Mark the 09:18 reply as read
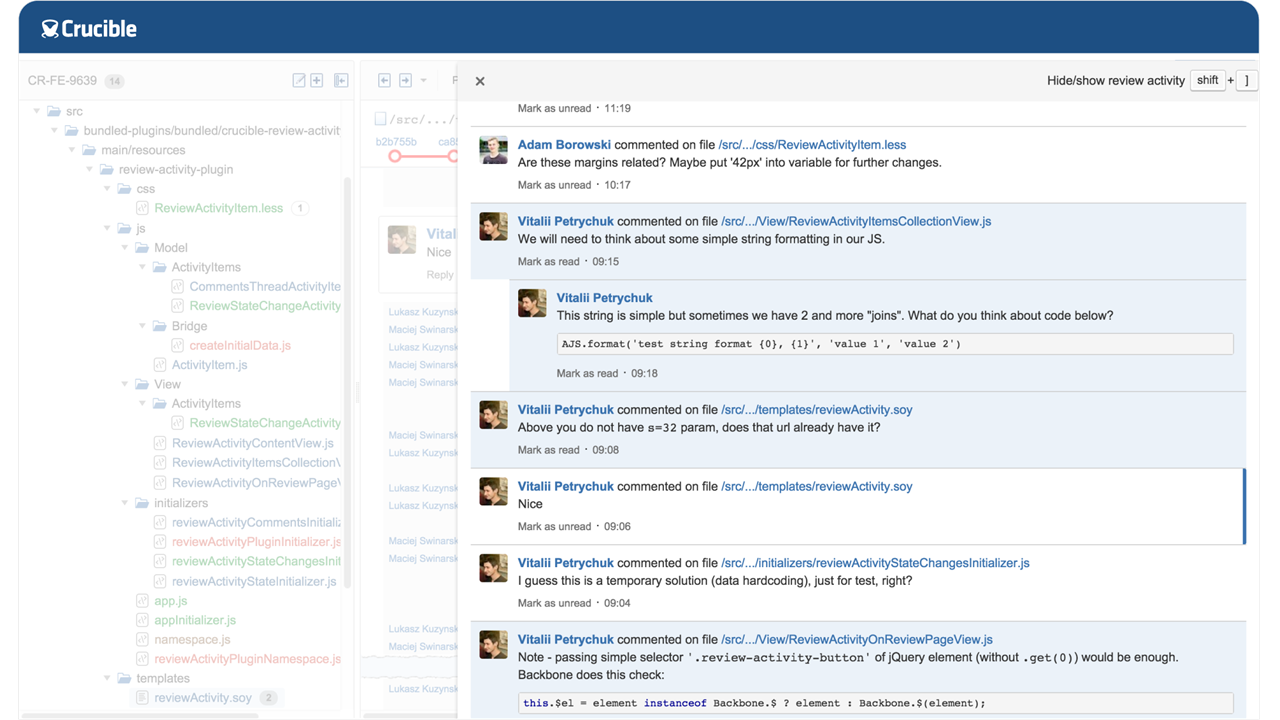1280x720 pixels. [587, 373]
